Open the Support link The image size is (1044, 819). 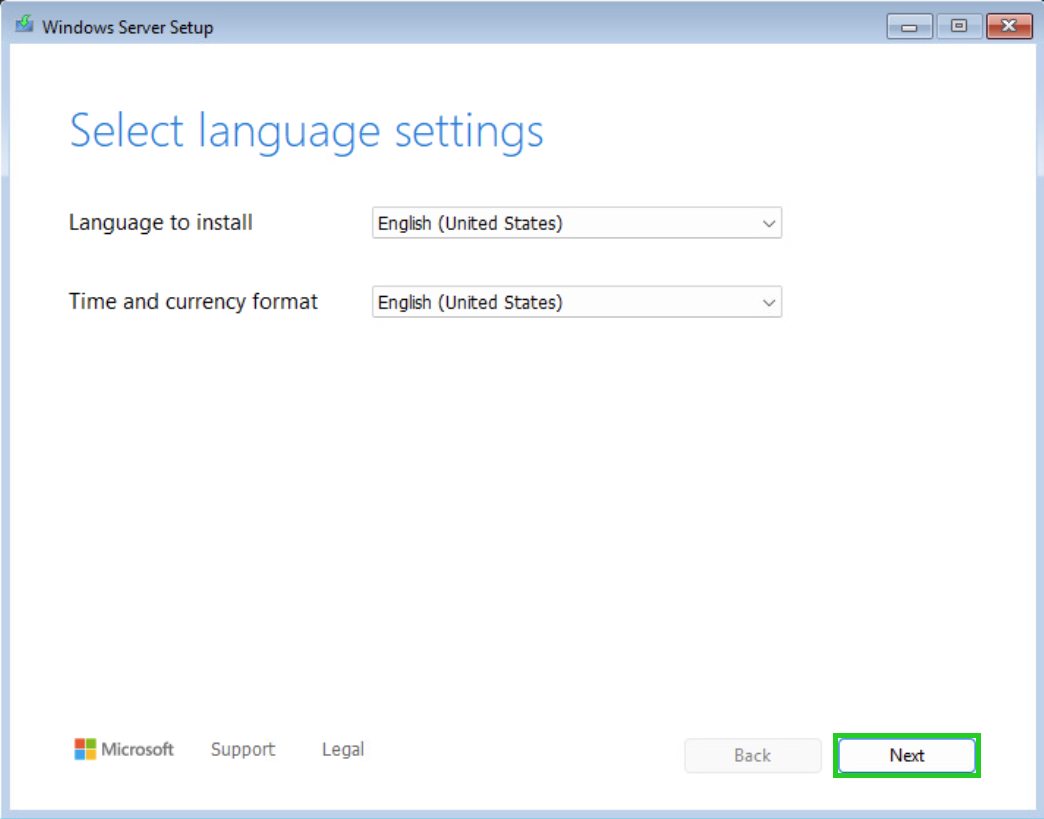tap(242, 749)
